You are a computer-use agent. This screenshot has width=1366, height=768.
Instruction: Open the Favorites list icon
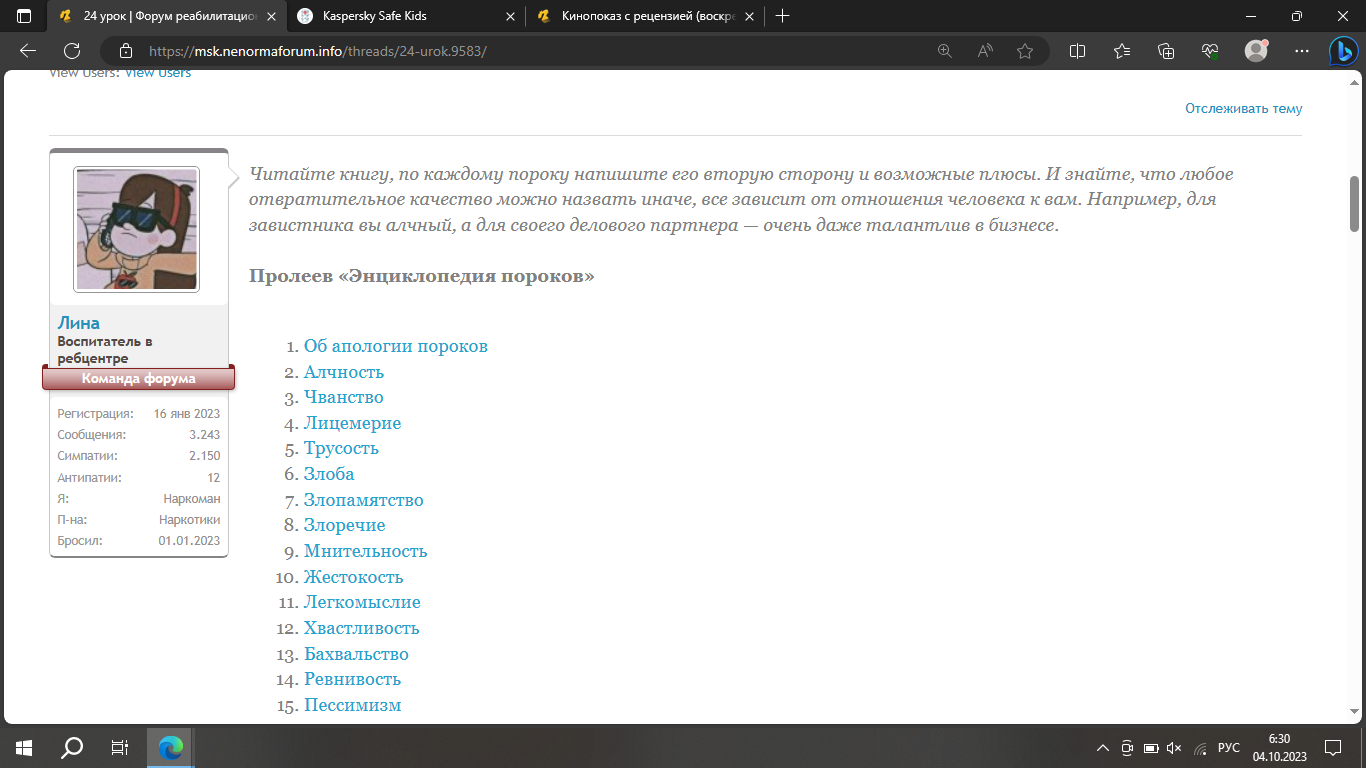pyautogui.click(x=1122, y=51)
